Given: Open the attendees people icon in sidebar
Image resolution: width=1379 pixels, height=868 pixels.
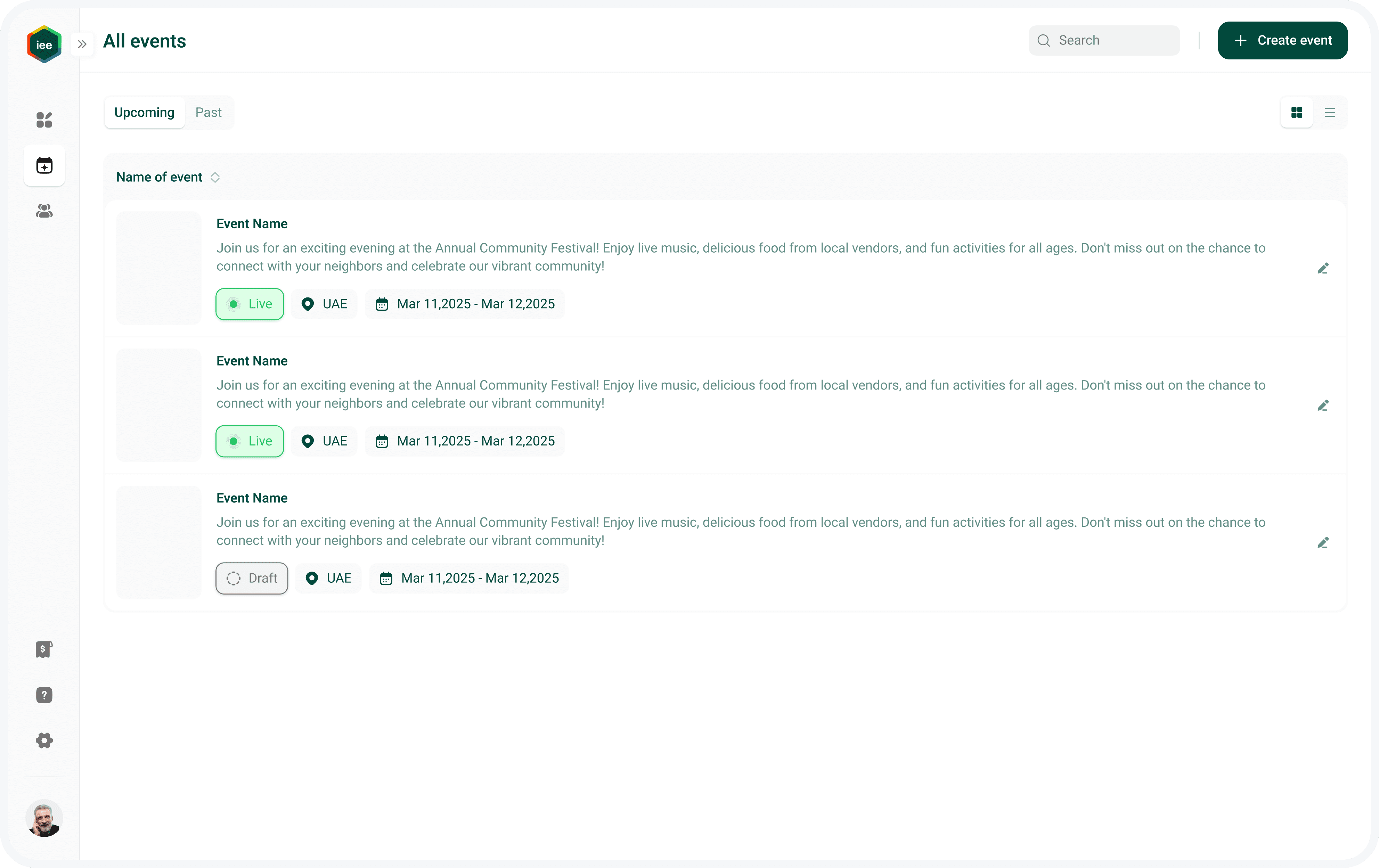Looking at the screenshot, I should tap(44, 211).
